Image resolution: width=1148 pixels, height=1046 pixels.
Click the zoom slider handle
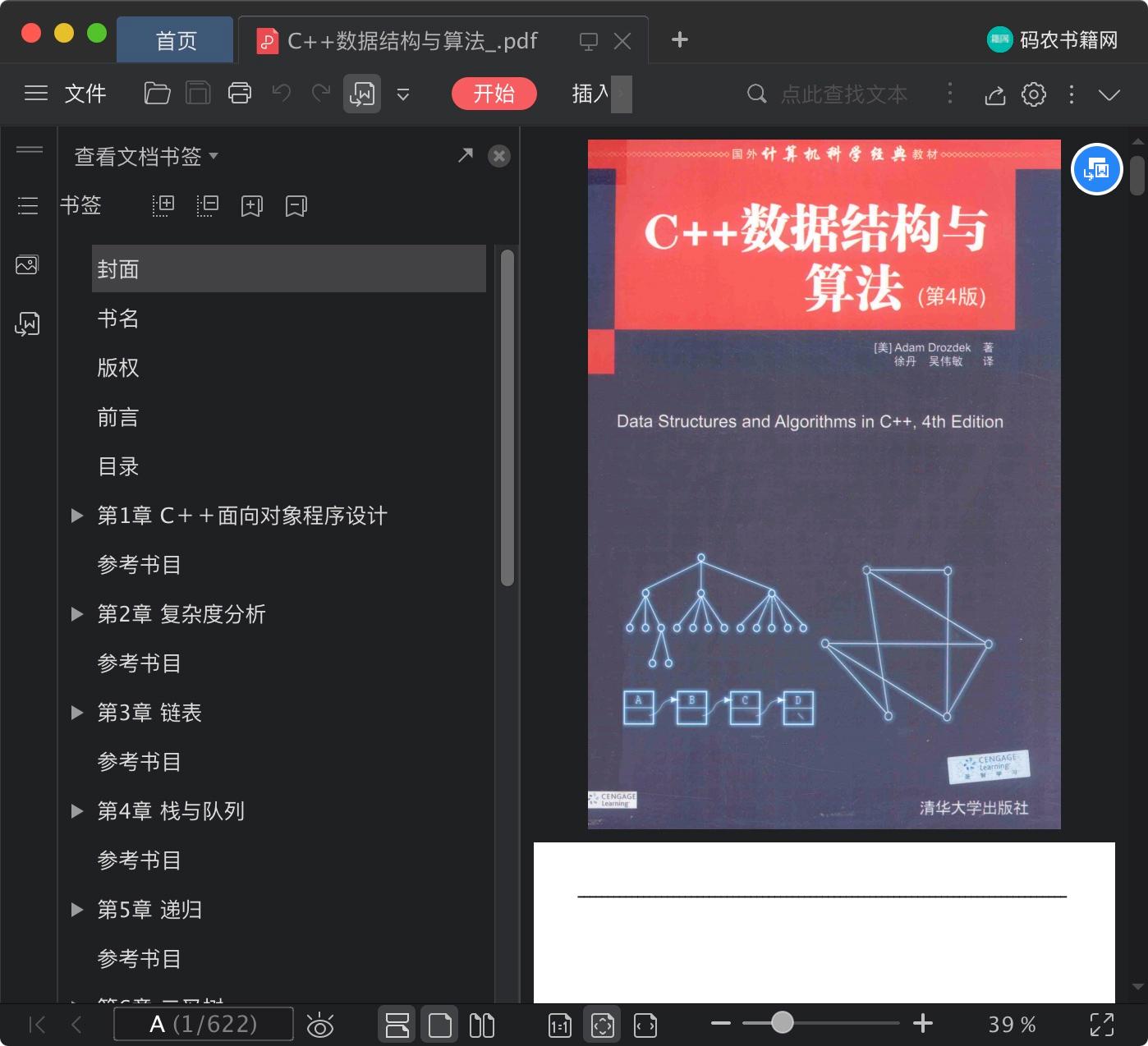coord(783,1022)
